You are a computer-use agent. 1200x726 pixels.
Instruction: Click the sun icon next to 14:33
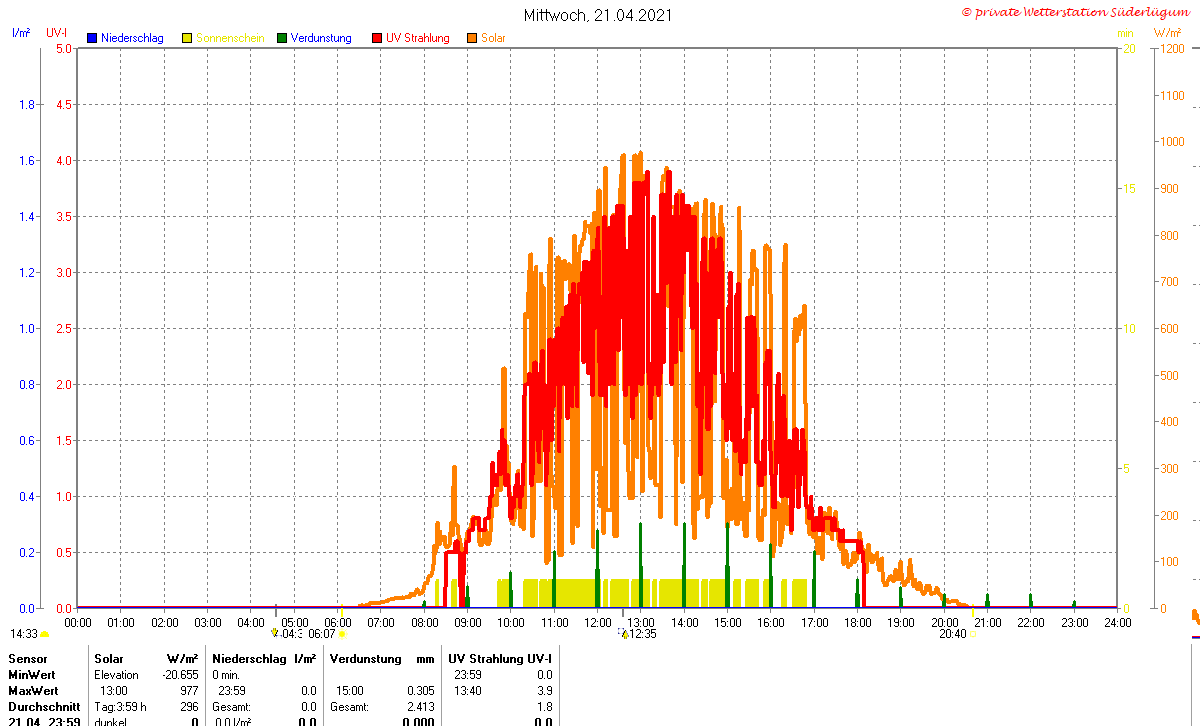(x=44, y=634)
